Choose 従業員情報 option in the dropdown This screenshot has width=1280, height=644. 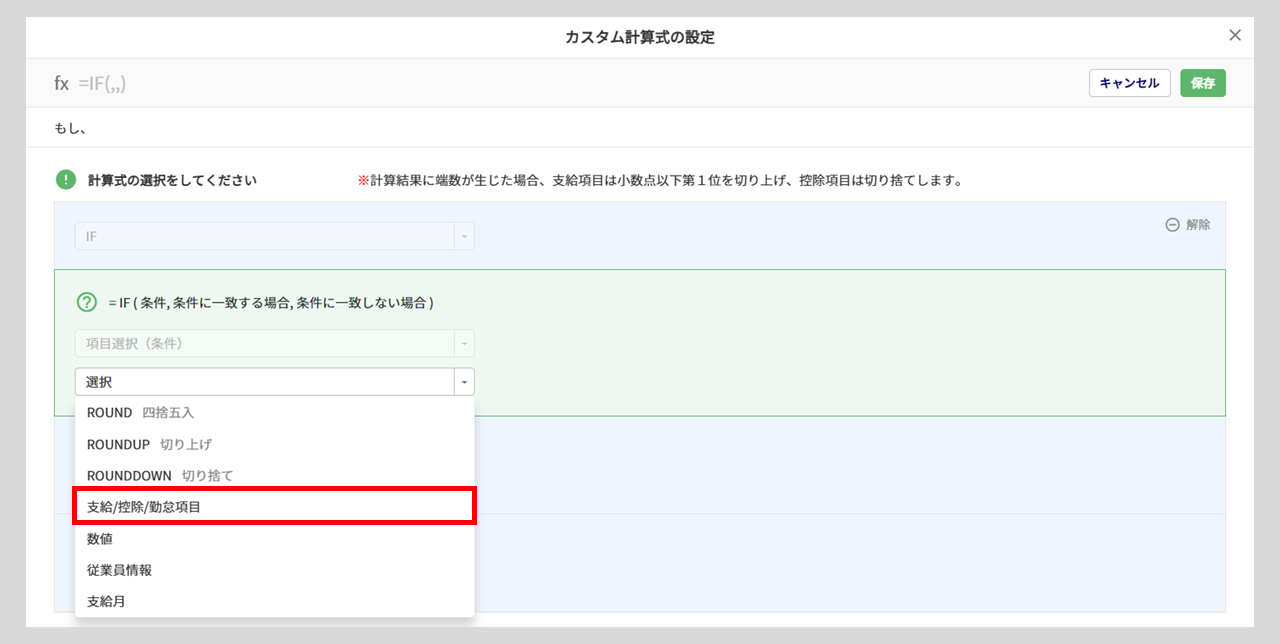[274, 570]
